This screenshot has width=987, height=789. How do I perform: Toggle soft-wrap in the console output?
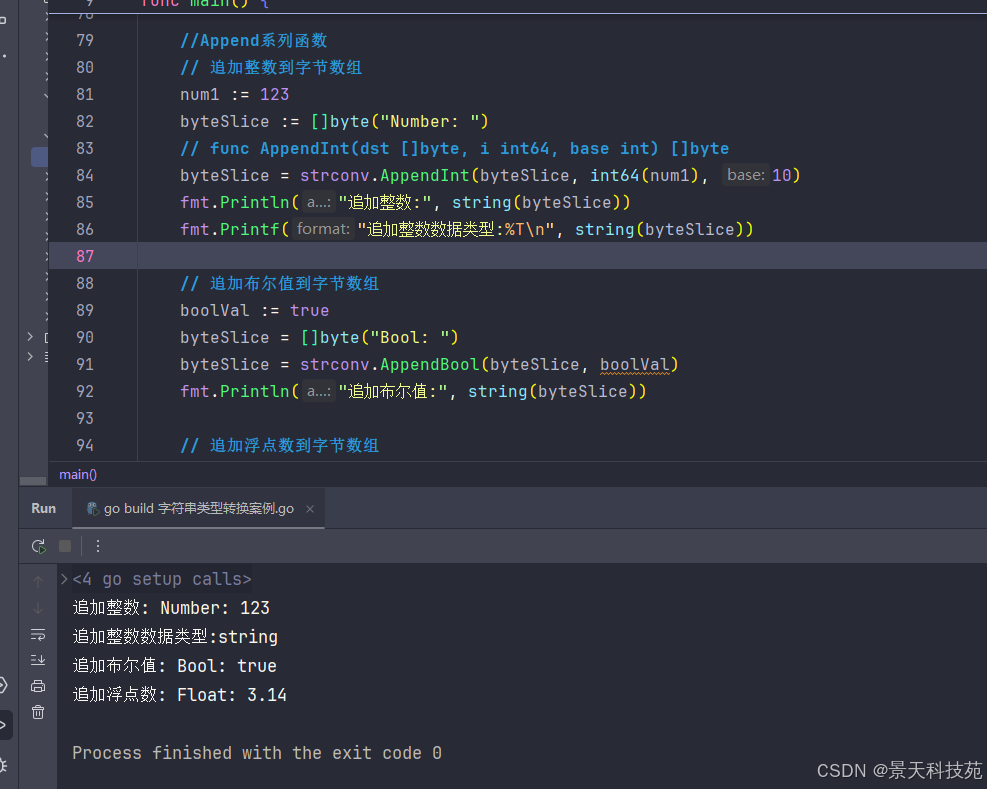tap(38, 634)
